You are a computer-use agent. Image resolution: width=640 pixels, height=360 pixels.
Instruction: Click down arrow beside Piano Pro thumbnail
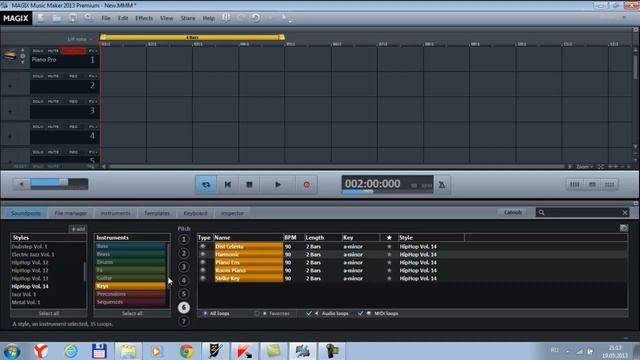[22, 62]
